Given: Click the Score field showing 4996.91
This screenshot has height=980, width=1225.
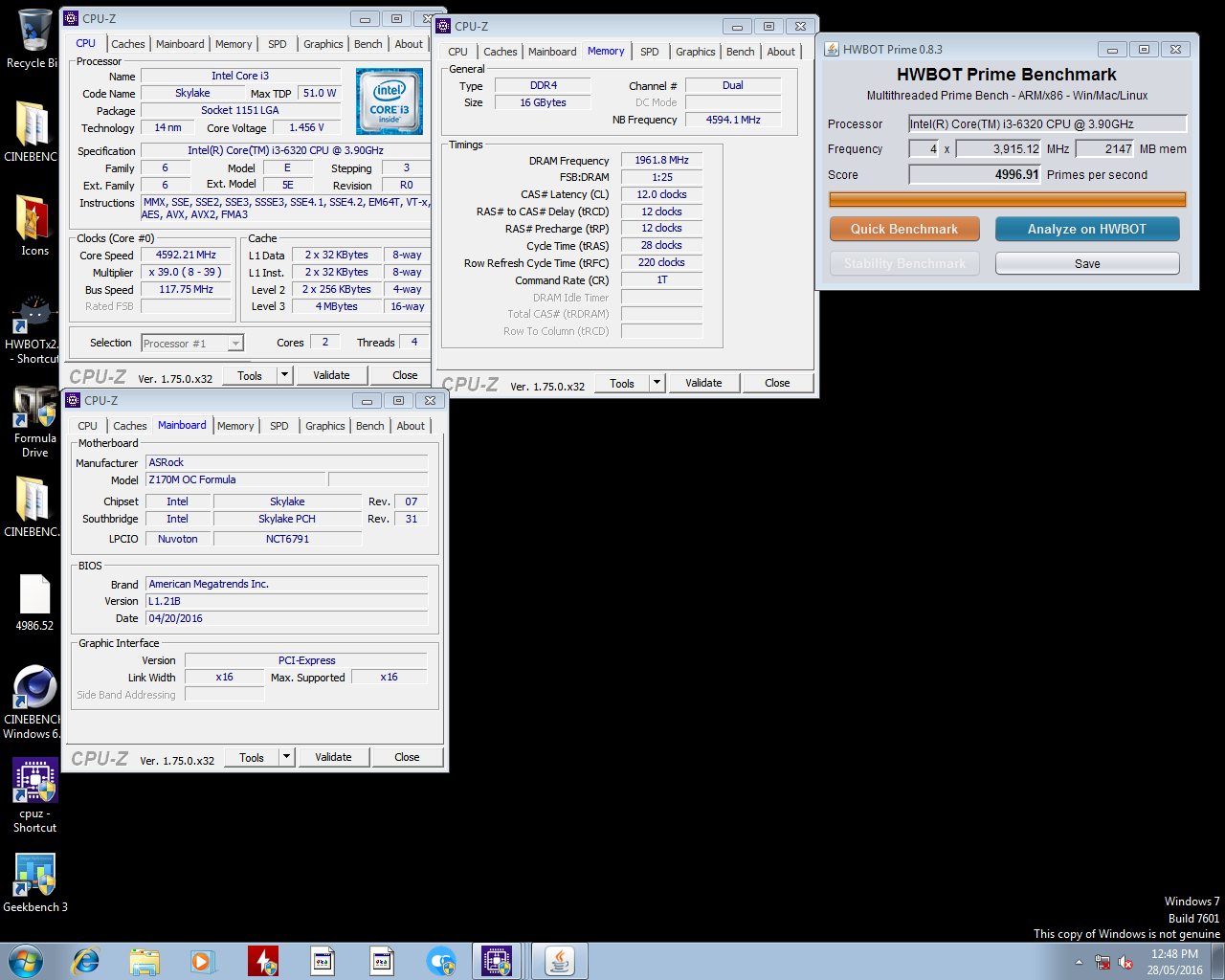Looking at the screenshot, I should click(975, 174).
